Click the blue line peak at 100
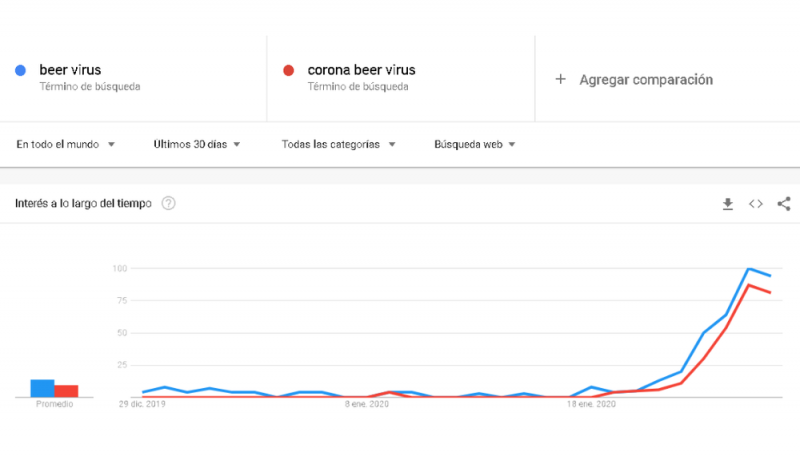800x456 pixels. (x=748, y=269)
